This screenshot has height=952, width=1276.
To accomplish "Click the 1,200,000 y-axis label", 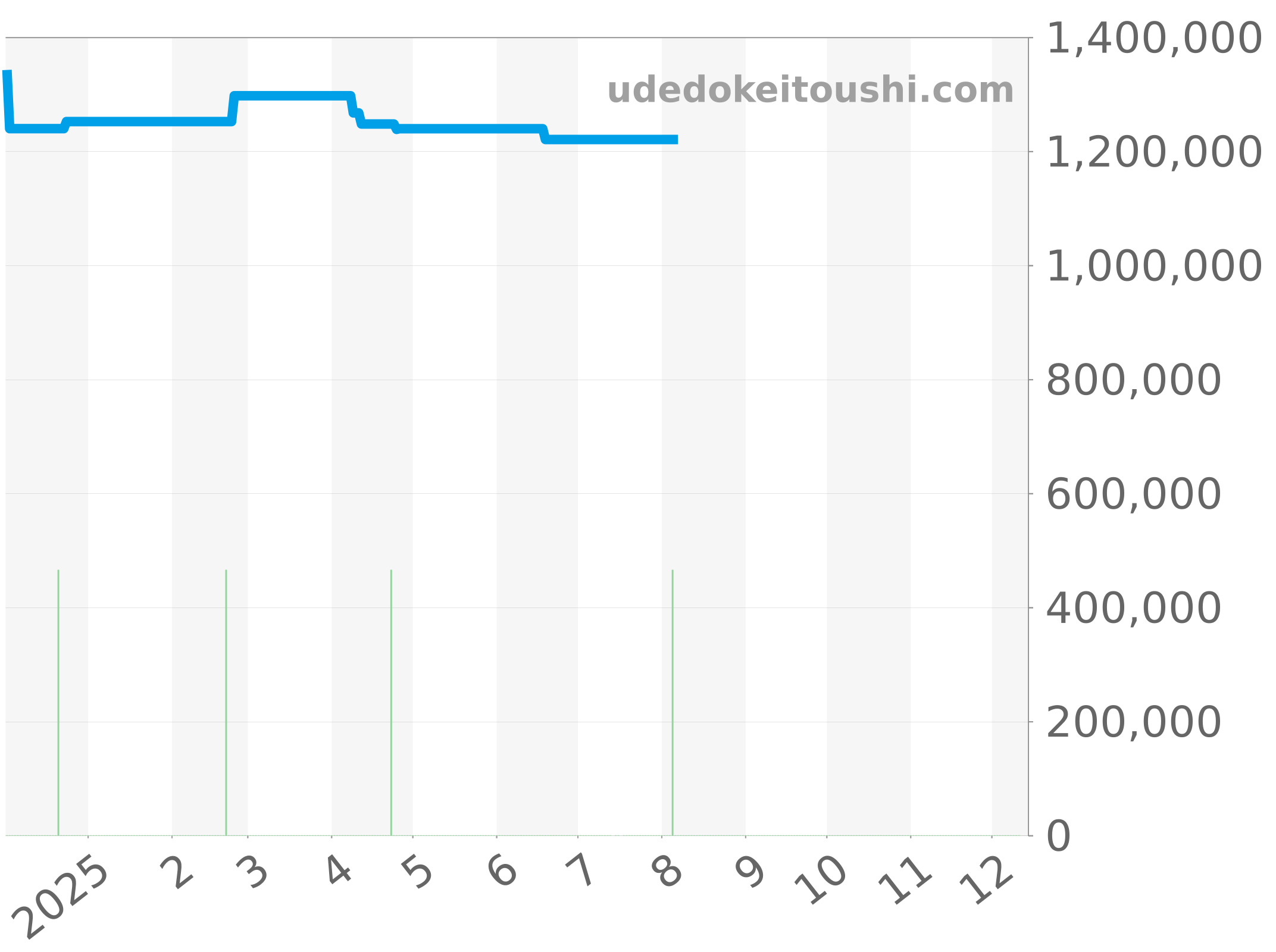I will pos(1153,152).
